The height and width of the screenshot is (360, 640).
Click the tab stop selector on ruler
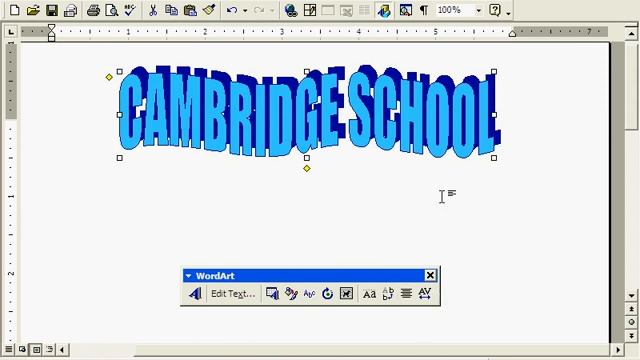tap(11, 31)
